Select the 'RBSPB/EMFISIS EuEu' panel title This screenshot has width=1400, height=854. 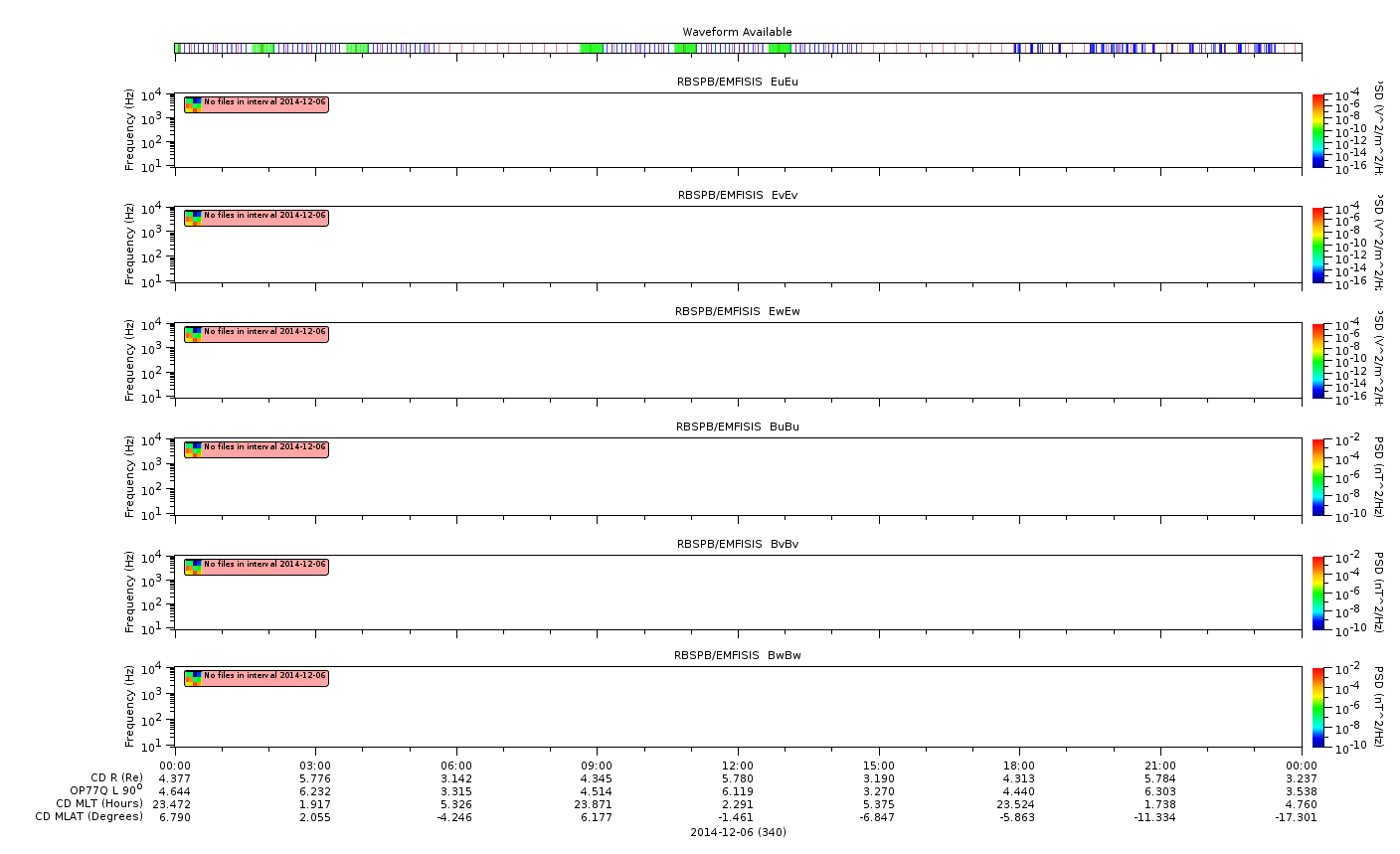pyautogui.click(x=737, y=82)
